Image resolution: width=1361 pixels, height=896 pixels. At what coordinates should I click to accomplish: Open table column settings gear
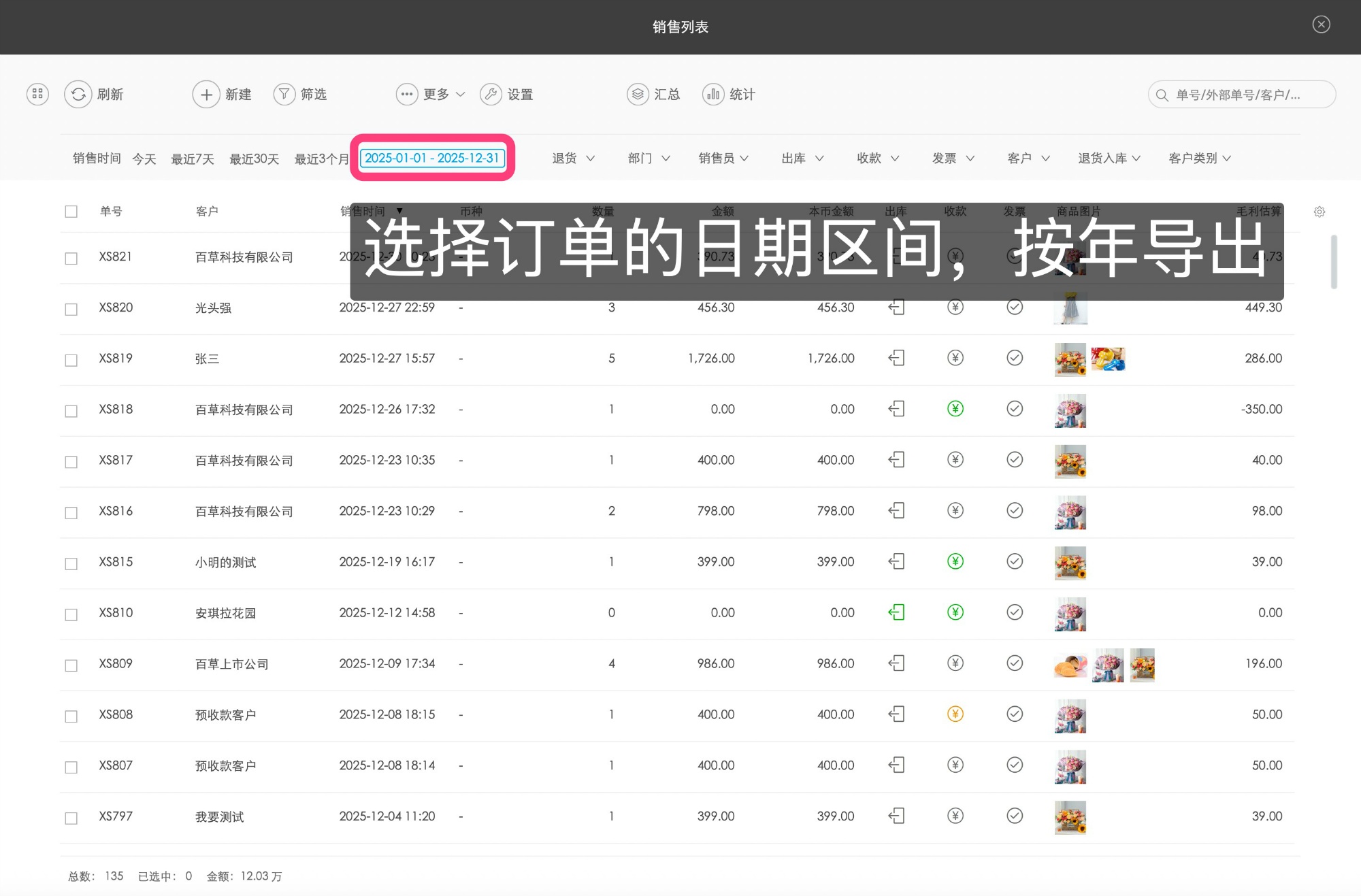pyautogui.click(x=1319, y=212)
